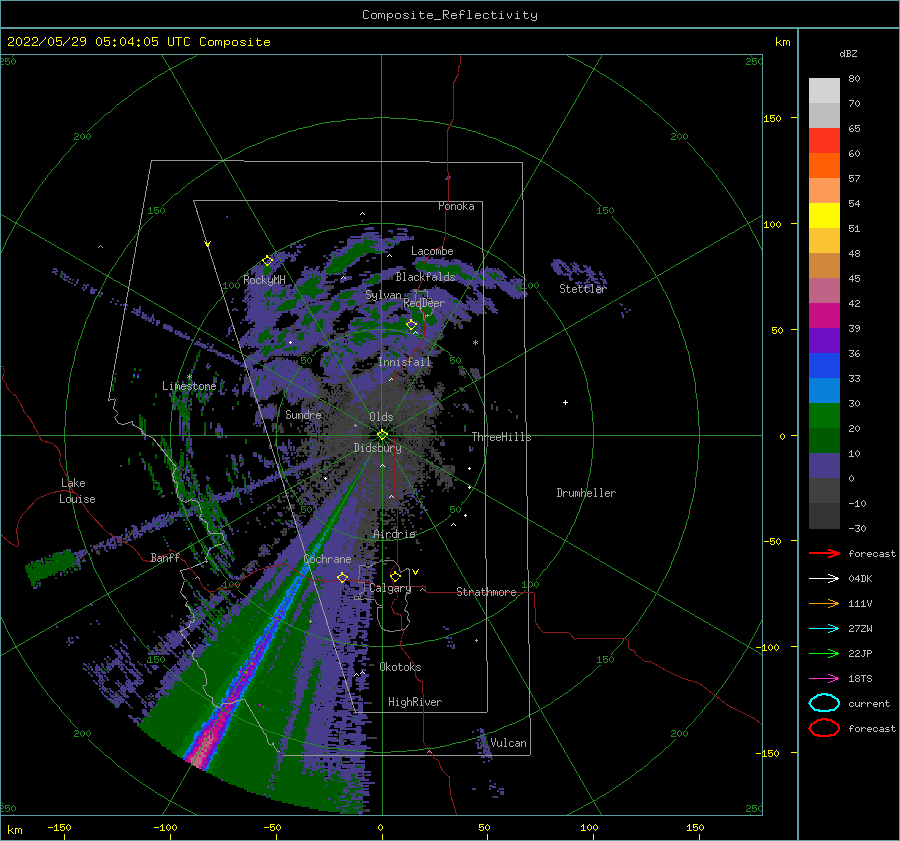Click the Innisfail label

pos(404,362)
